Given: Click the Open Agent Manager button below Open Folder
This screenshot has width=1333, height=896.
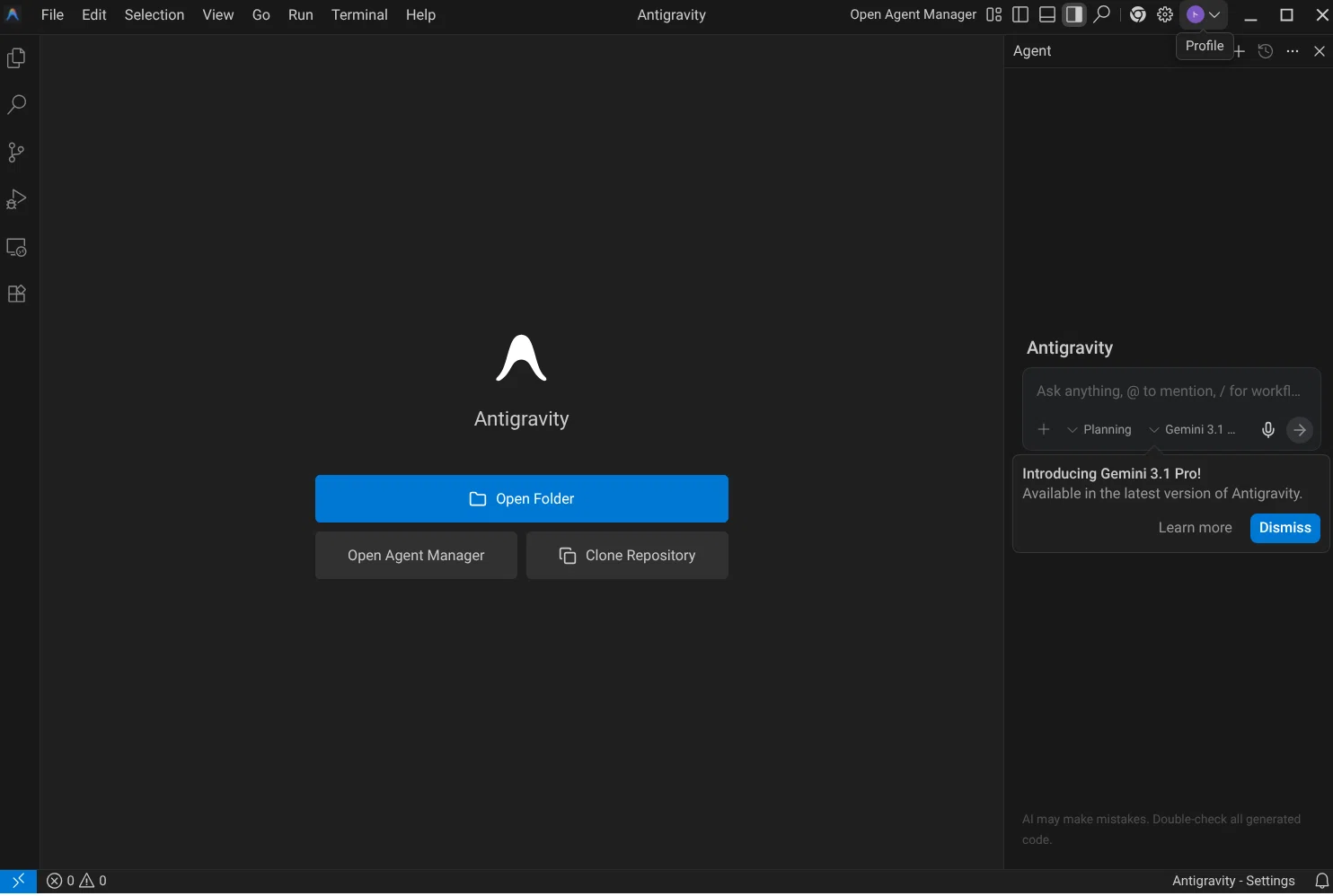Looking at the screenshot, I should [416, 556].
